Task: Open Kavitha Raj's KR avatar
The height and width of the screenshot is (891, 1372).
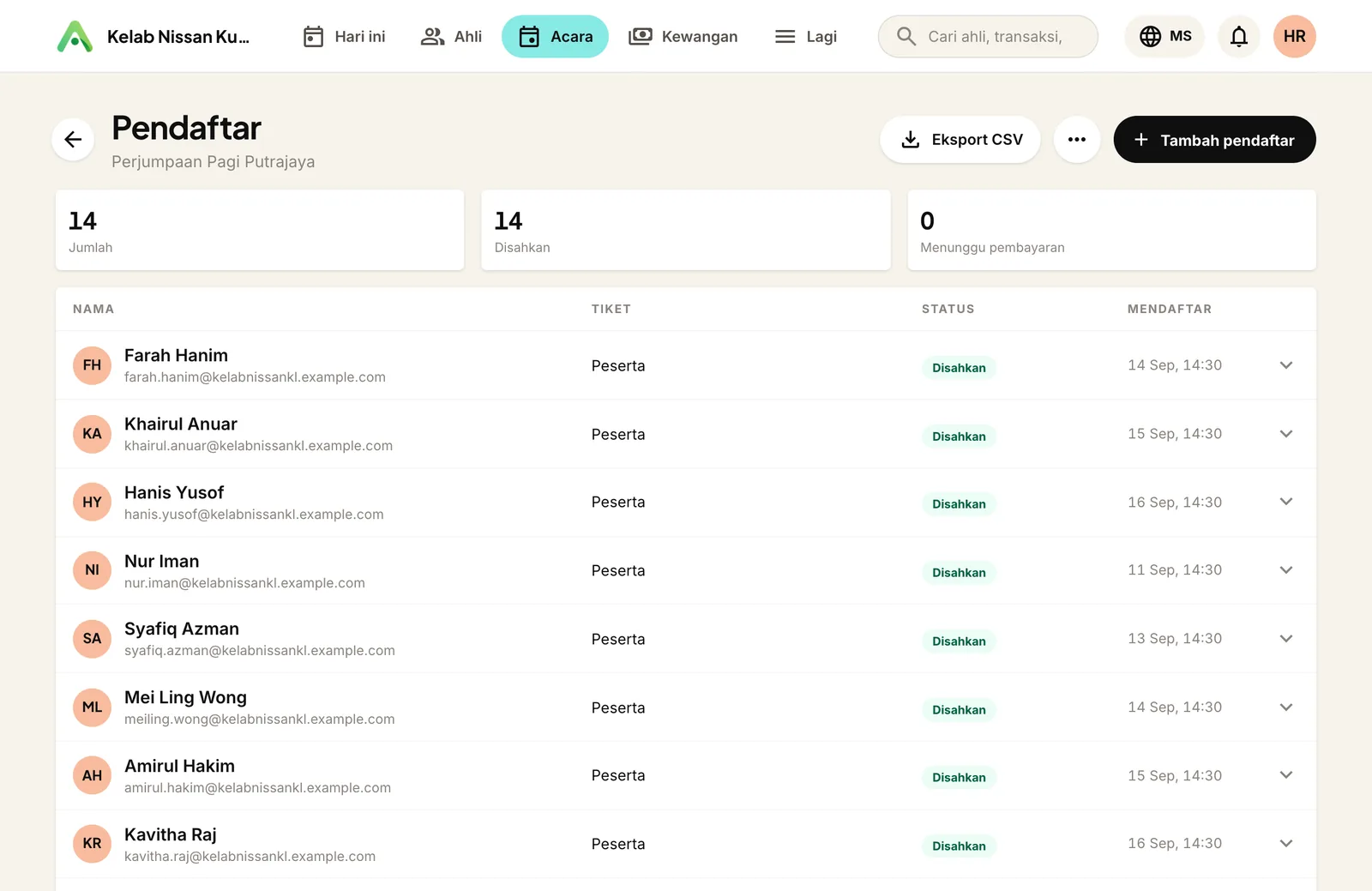Action: click(x=92, y=844)
